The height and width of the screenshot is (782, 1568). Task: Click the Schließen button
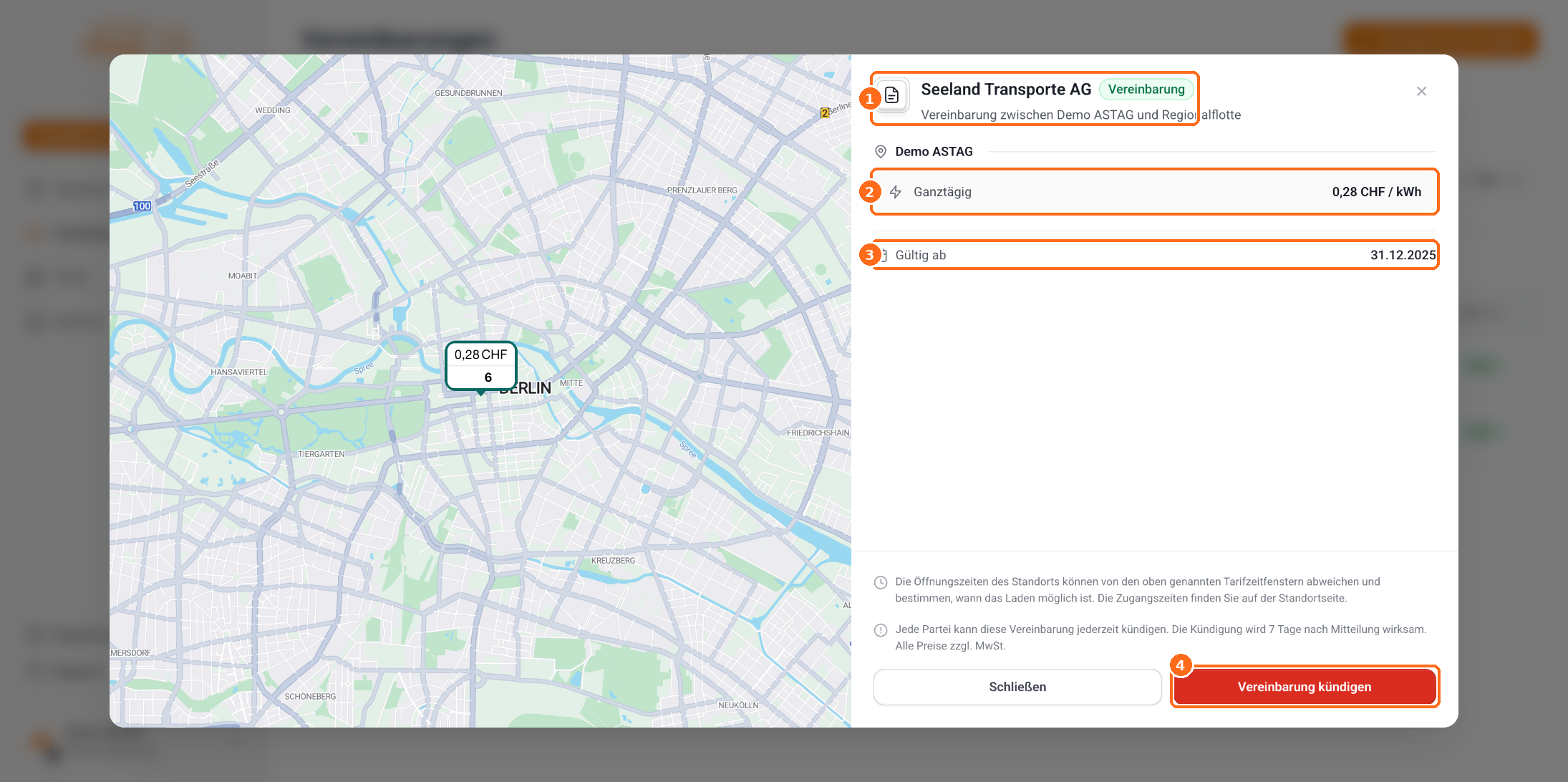click(1017, 687)
